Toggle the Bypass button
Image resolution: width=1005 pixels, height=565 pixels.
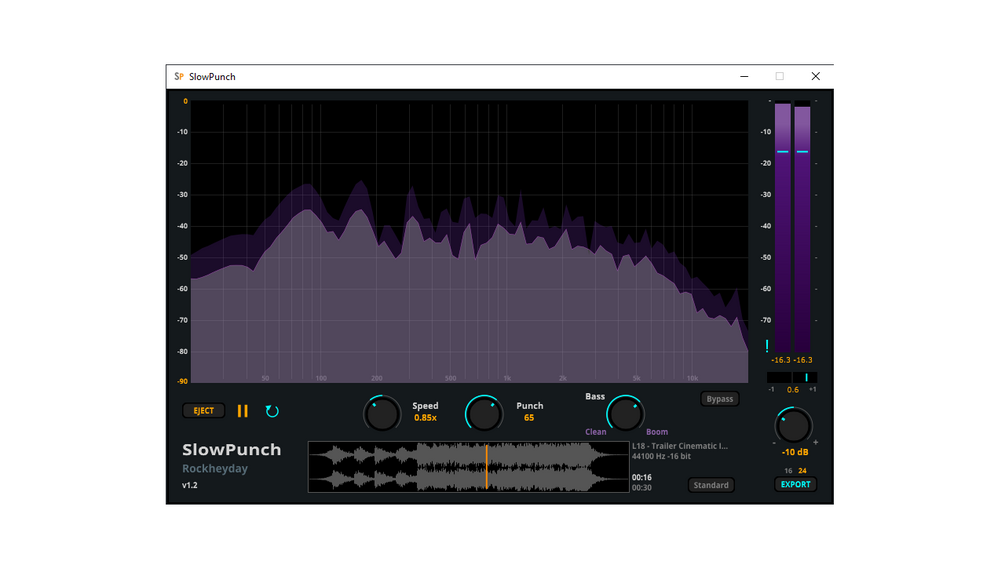(x=719, y=399)
